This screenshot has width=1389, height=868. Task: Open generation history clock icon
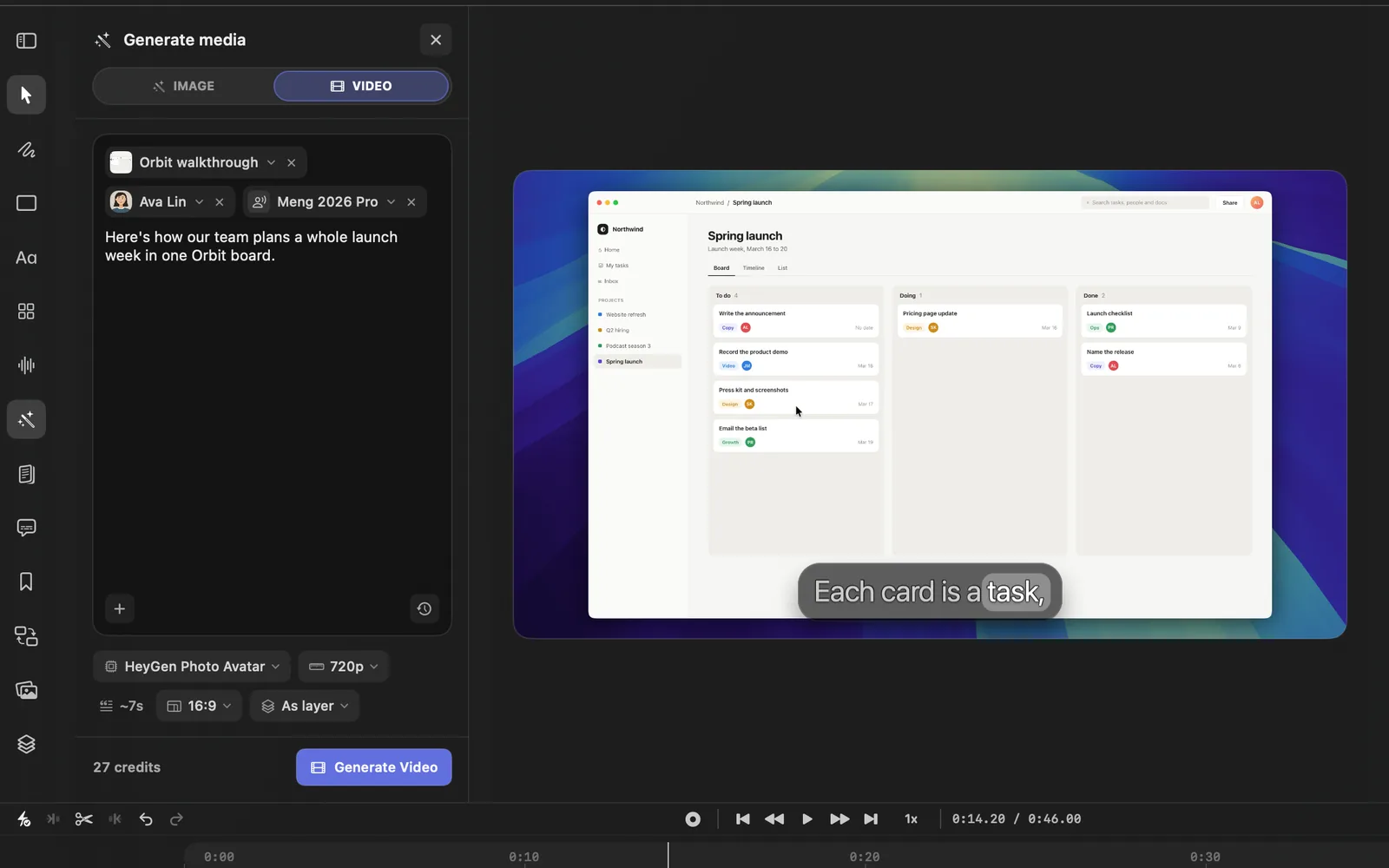point(425,608)
